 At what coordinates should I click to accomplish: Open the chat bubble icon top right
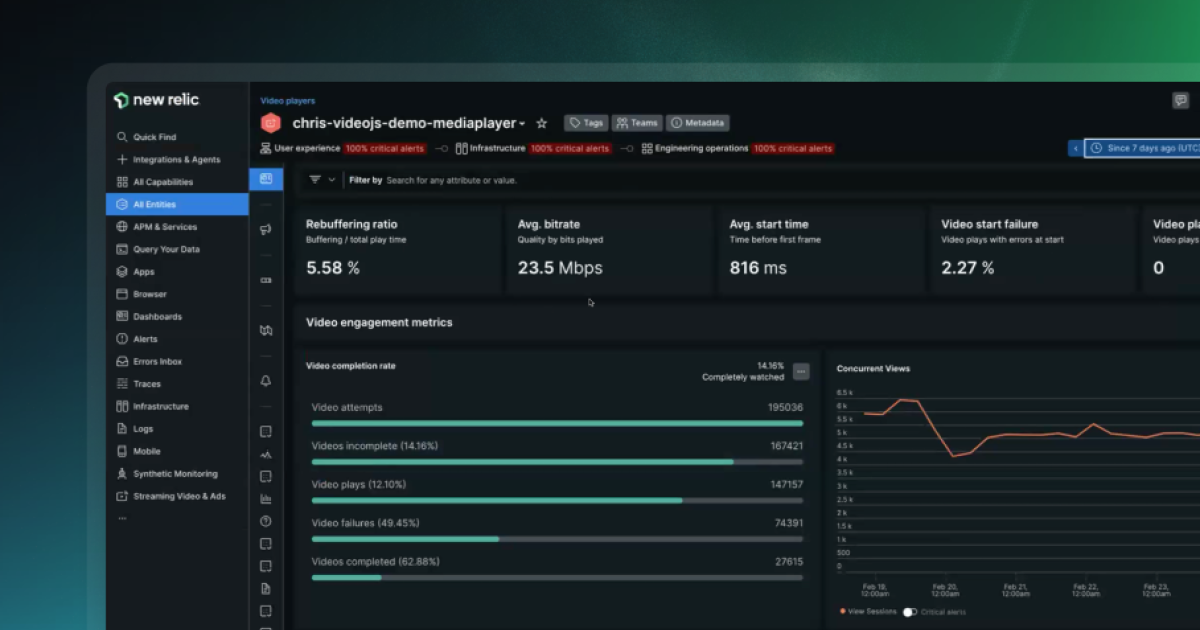[x=1181, y=100]
